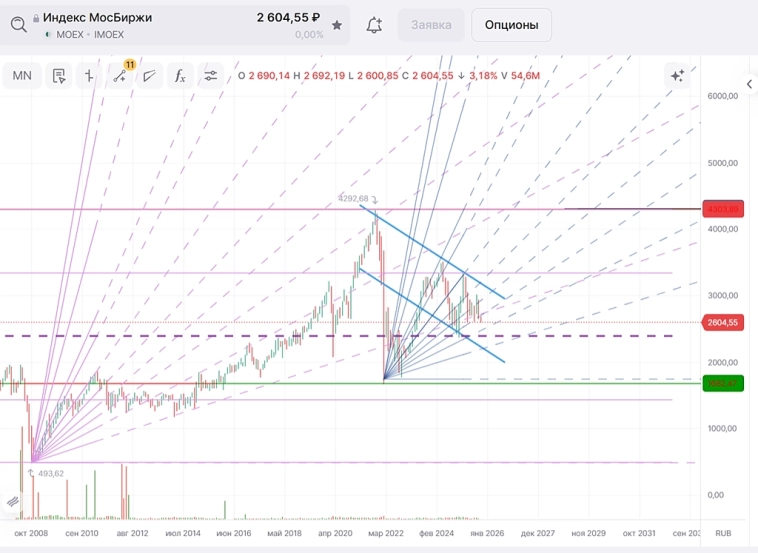Click the AI sparkle assistant icon

pos(677,75)
